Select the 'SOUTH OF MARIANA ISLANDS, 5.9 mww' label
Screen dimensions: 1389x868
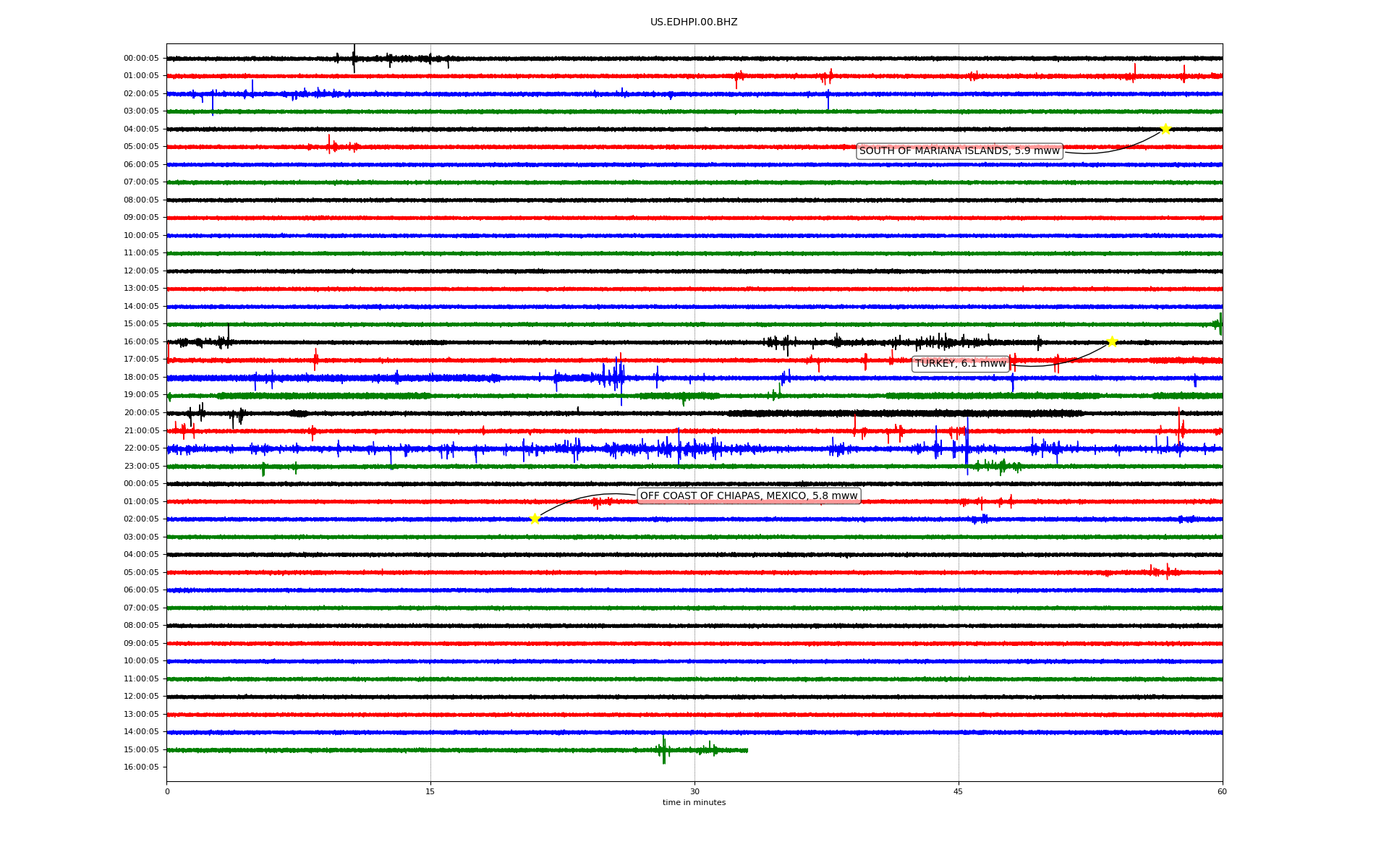click(959, 151)
